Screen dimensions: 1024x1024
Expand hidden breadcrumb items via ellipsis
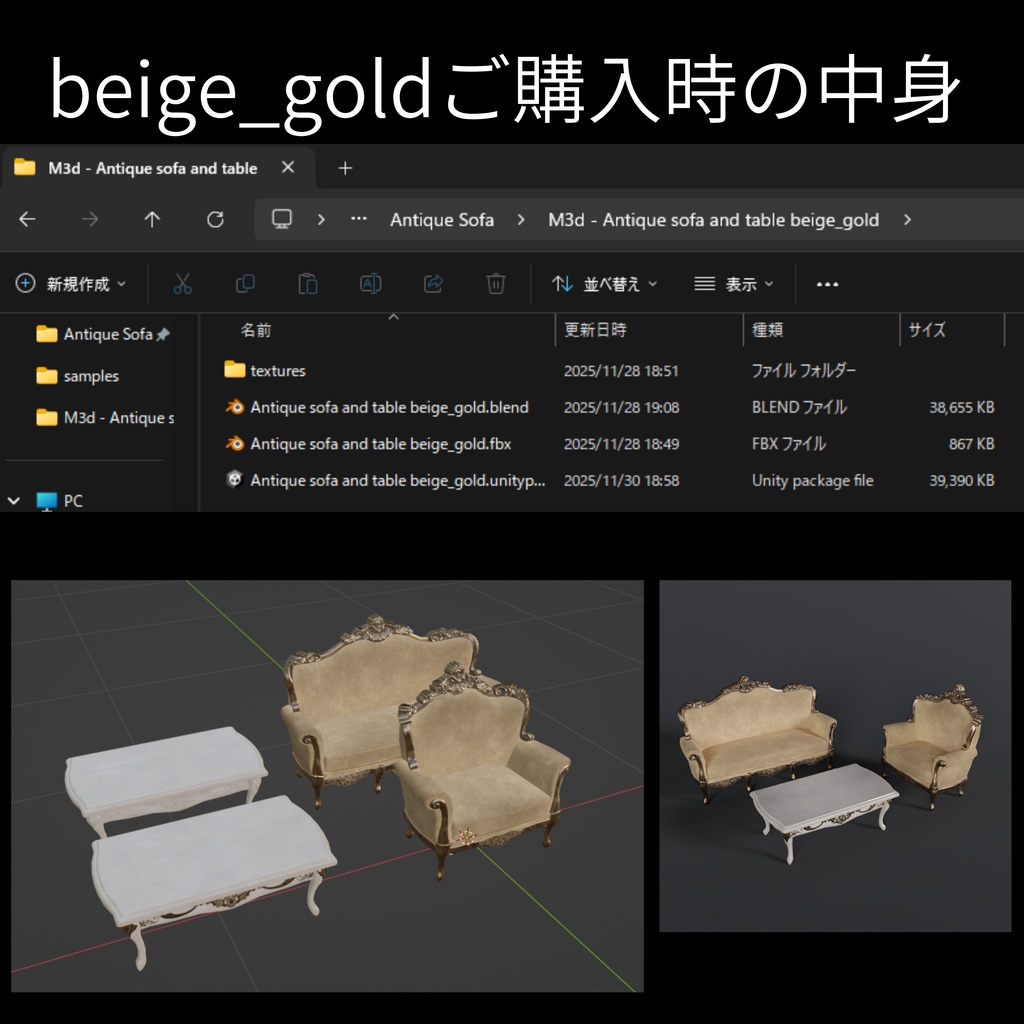[x=358, y=219]
